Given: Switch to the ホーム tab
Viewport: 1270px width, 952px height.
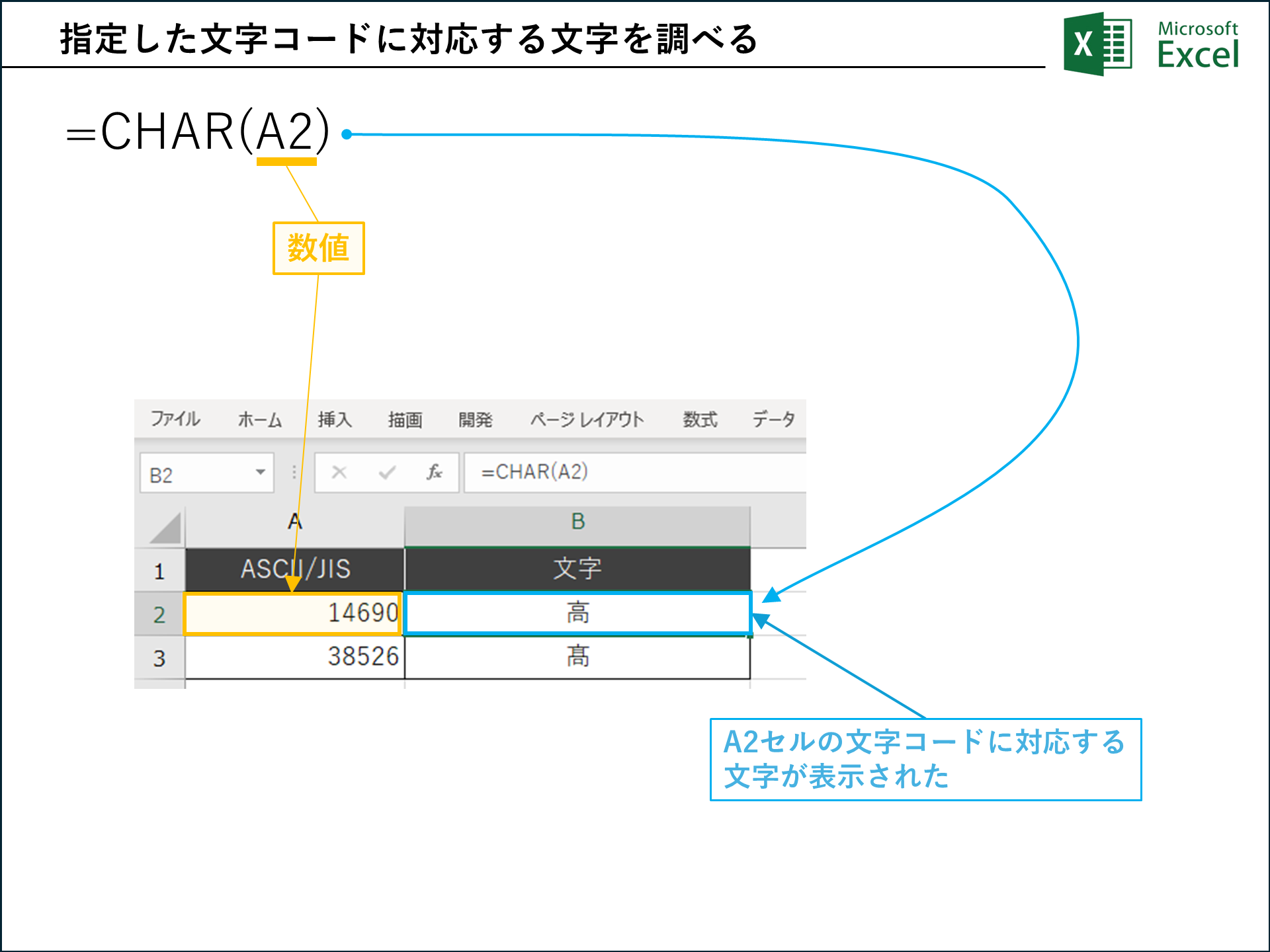Looking at the screenshot, I should [x=259, y=418].
